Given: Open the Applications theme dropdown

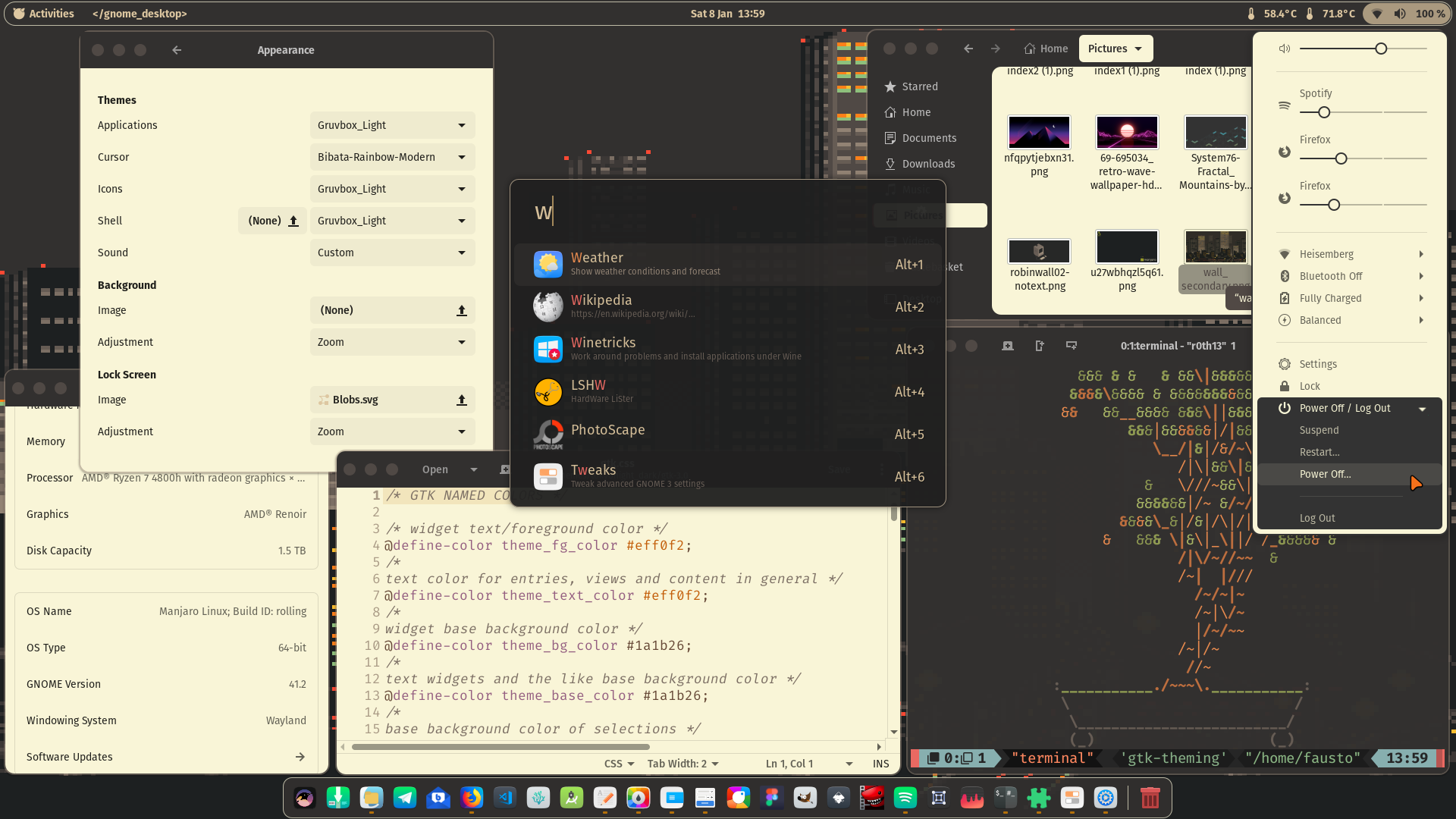Looking at the screenshot, I should pos(393,125).
